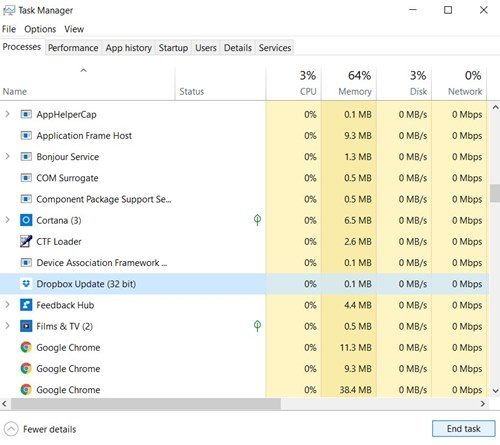Click the CTF Loader pen icon
Screen dimensions: 500x445
click(26, 241)
